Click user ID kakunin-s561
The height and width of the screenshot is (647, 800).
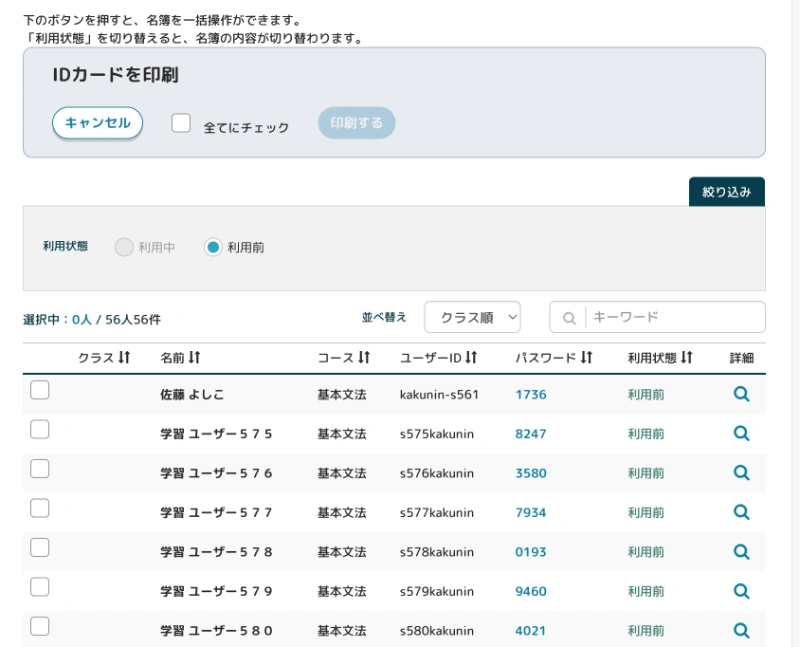pyautogui.click(x=439, y=394)
